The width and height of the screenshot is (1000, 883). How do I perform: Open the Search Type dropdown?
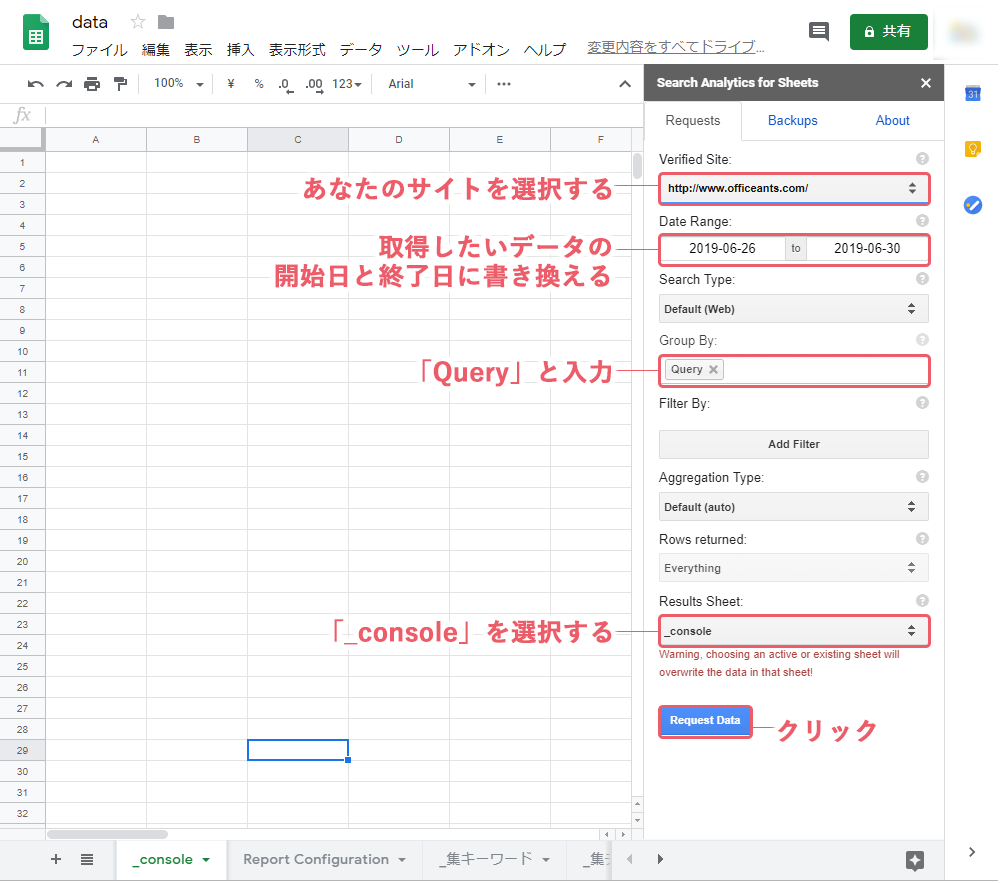793,309
